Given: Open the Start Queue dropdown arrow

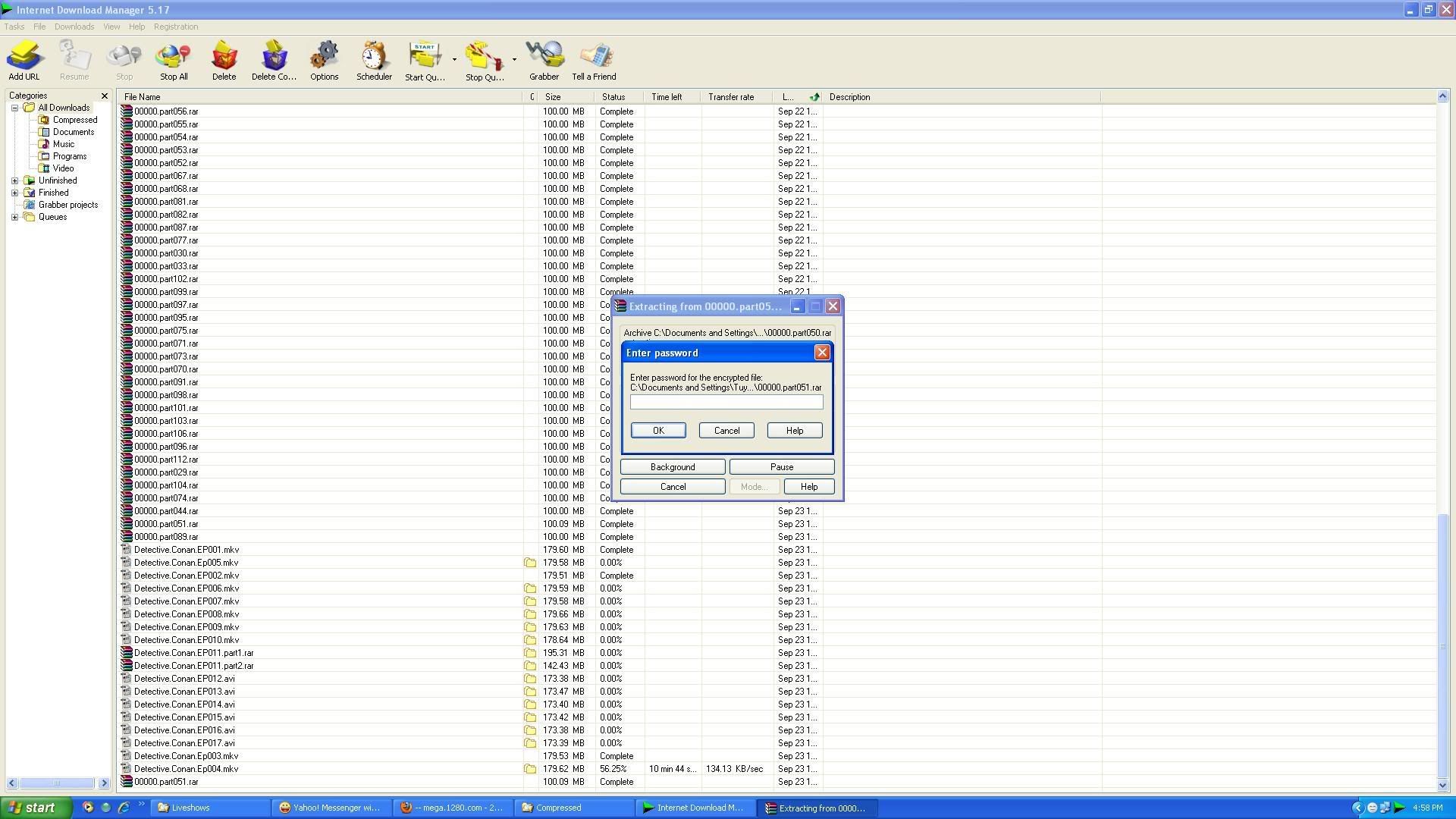Looking at the screenshot, I should coord(454,59).
